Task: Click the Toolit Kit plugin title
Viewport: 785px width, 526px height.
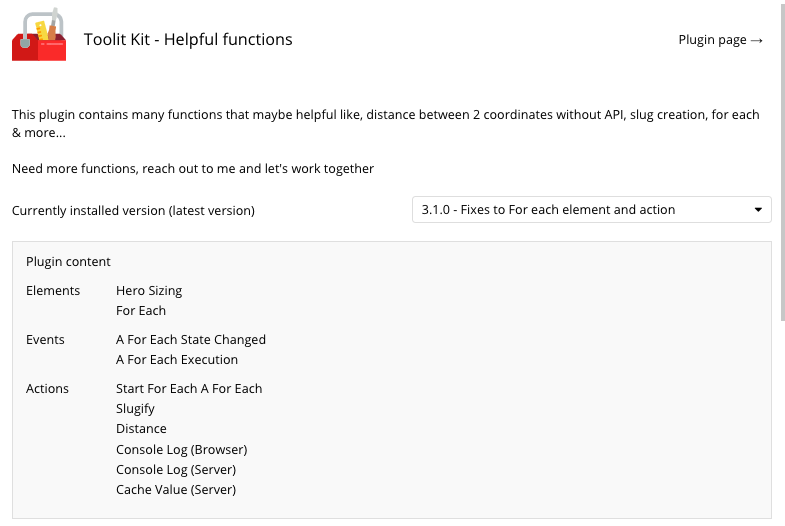Action: [x=188, y=40]
